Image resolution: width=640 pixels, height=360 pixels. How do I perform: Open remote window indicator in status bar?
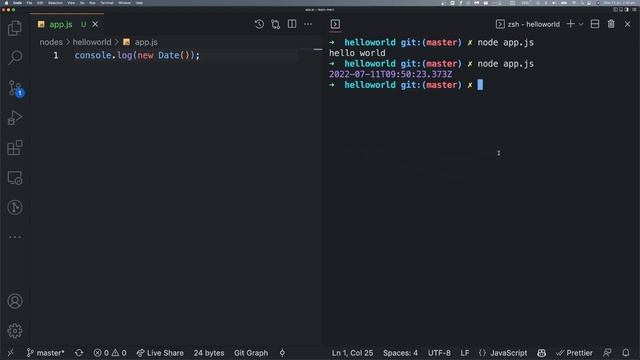tap(11, 353)
